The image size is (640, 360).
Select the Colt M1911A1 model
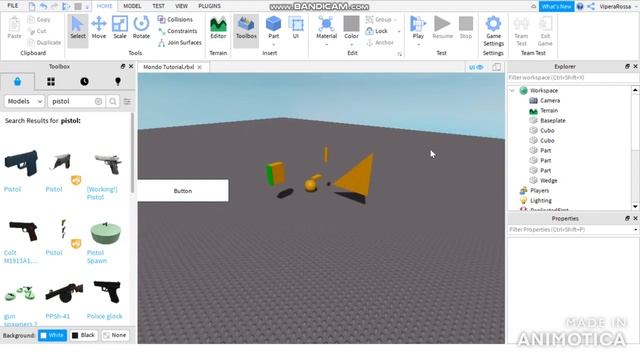[23, 231]
